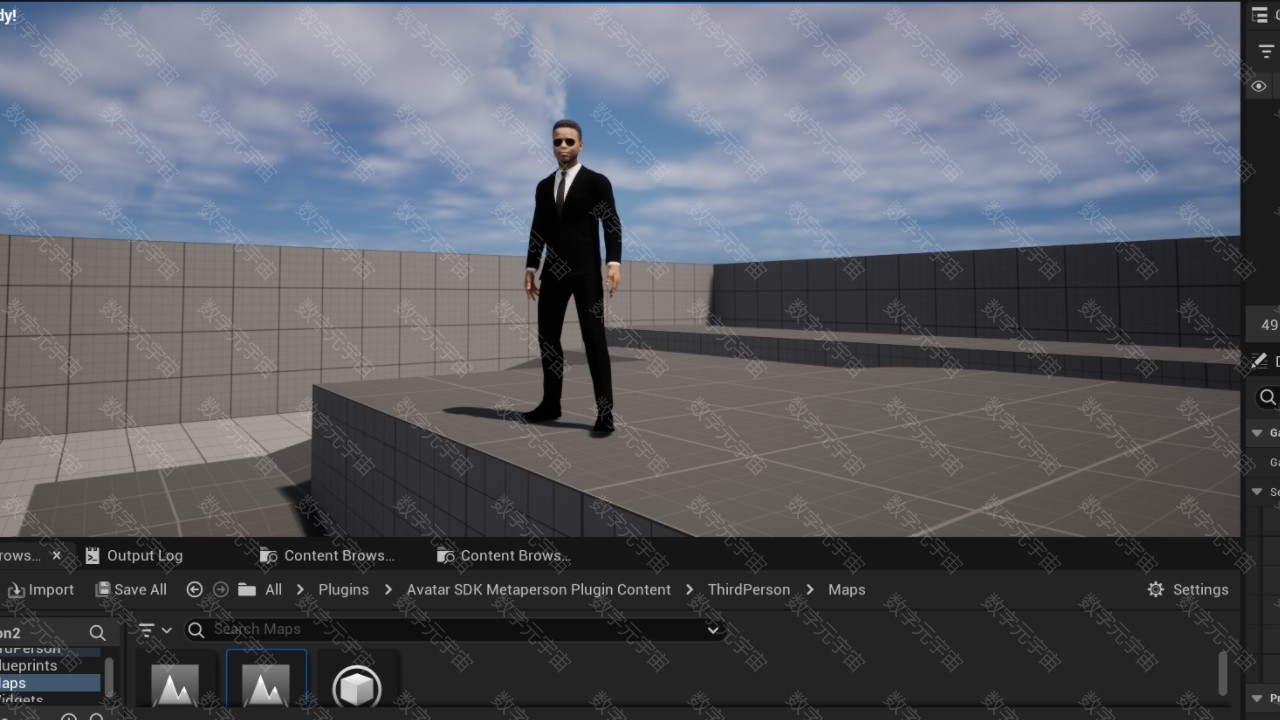Go forward in Content Browser history
1280x720 pixels.
(221, 590)
